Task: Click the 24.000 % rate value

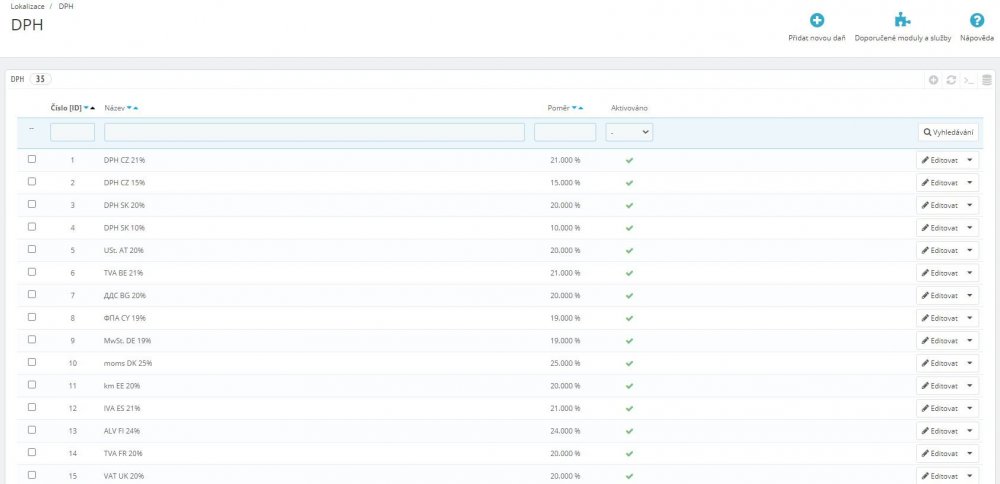Action: point(565,431)
